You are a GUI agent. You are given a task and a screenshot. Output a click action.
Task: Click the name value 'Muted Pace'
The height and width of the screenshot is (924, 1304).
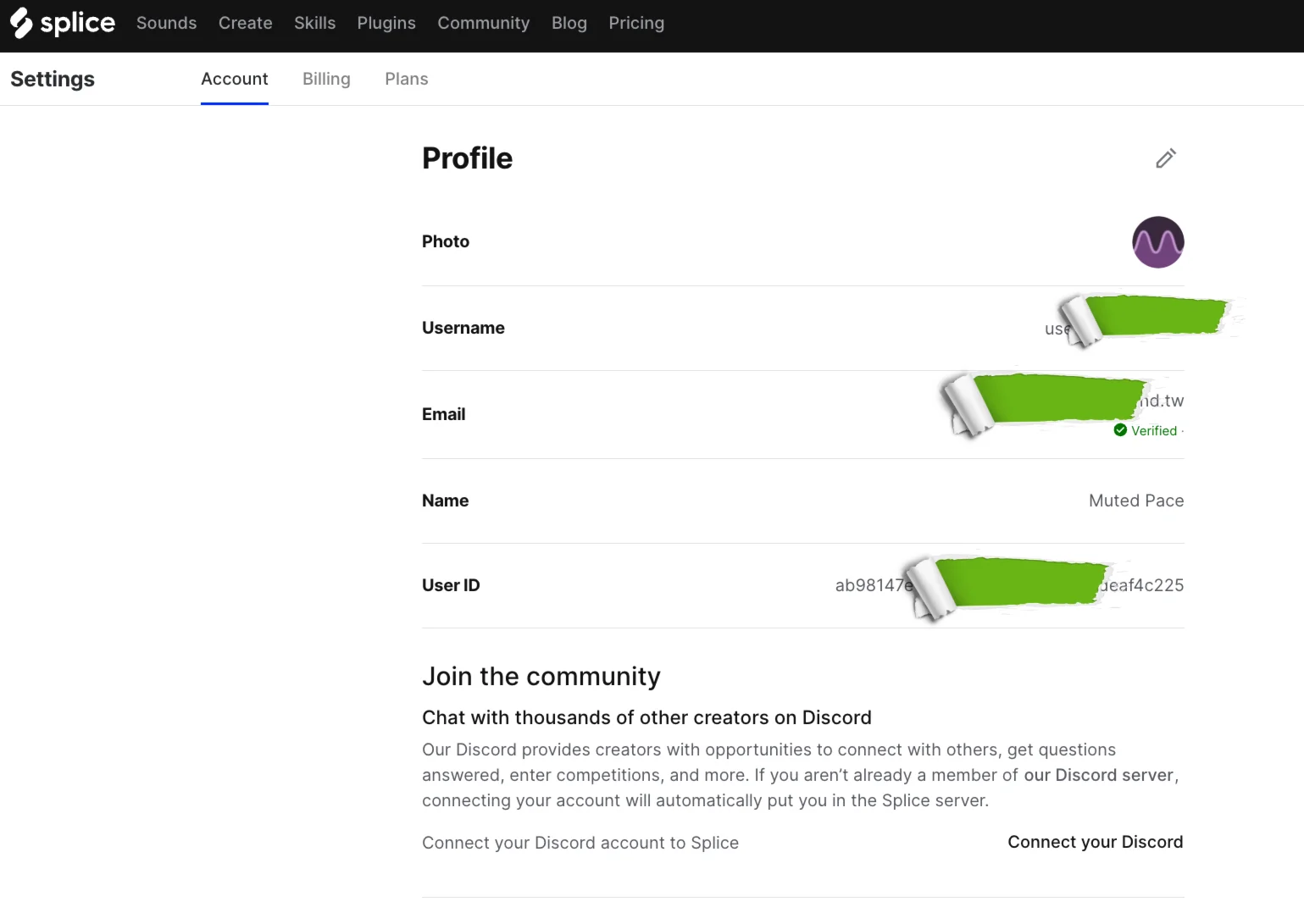coord(1135,501)
